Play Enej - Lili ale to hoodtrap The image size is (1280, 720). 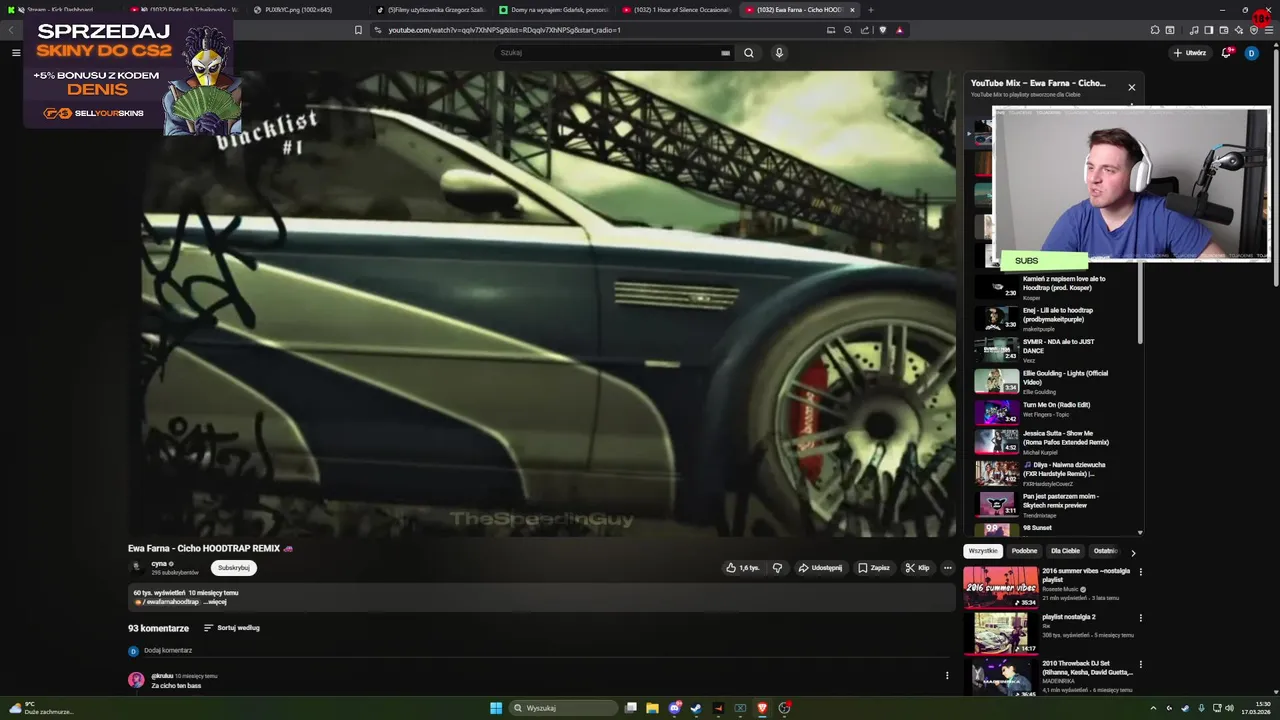[1050, 319]
